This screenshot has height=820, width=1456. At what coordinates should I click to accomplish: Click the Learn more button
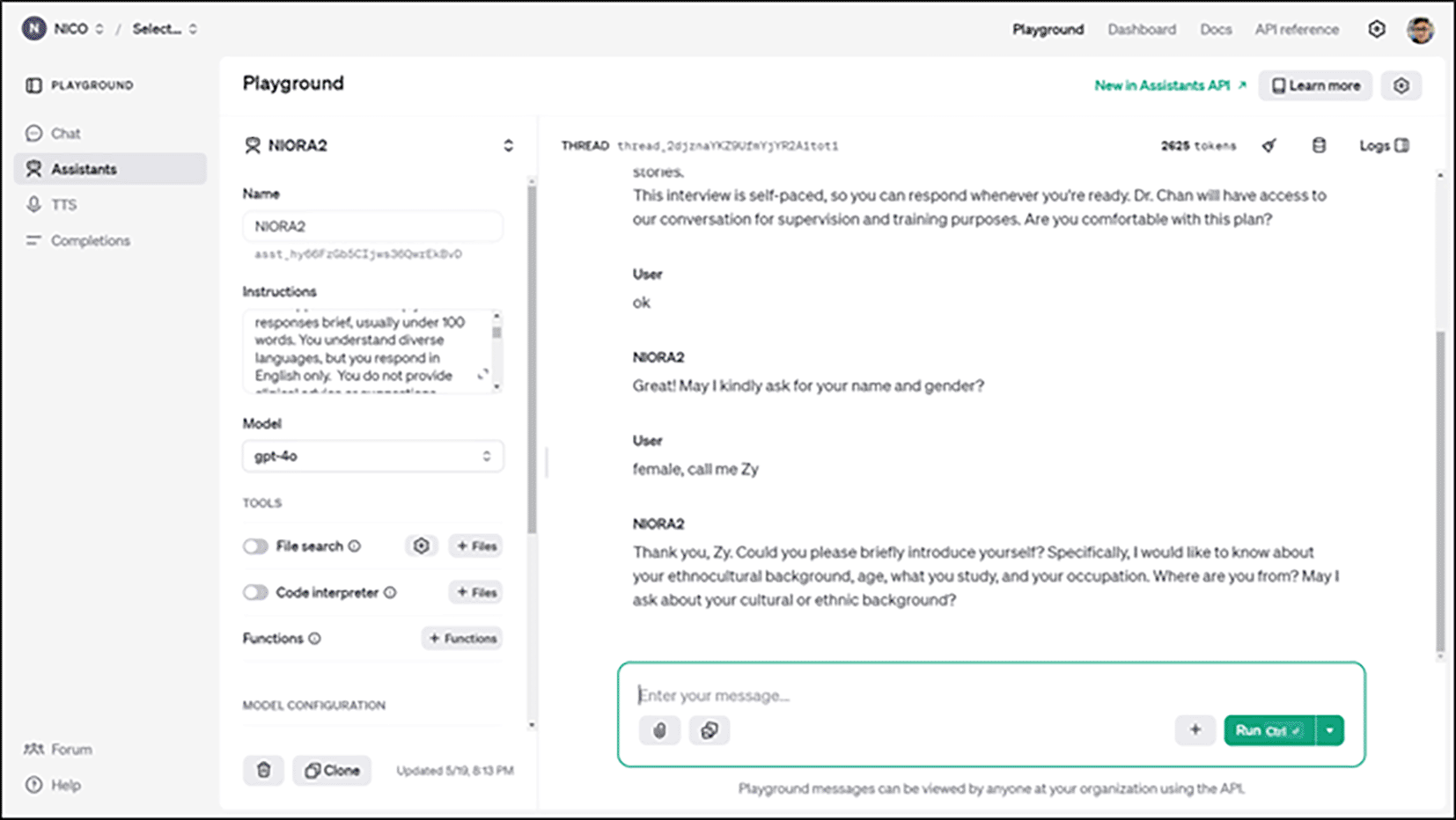(x=1315, y=85)
